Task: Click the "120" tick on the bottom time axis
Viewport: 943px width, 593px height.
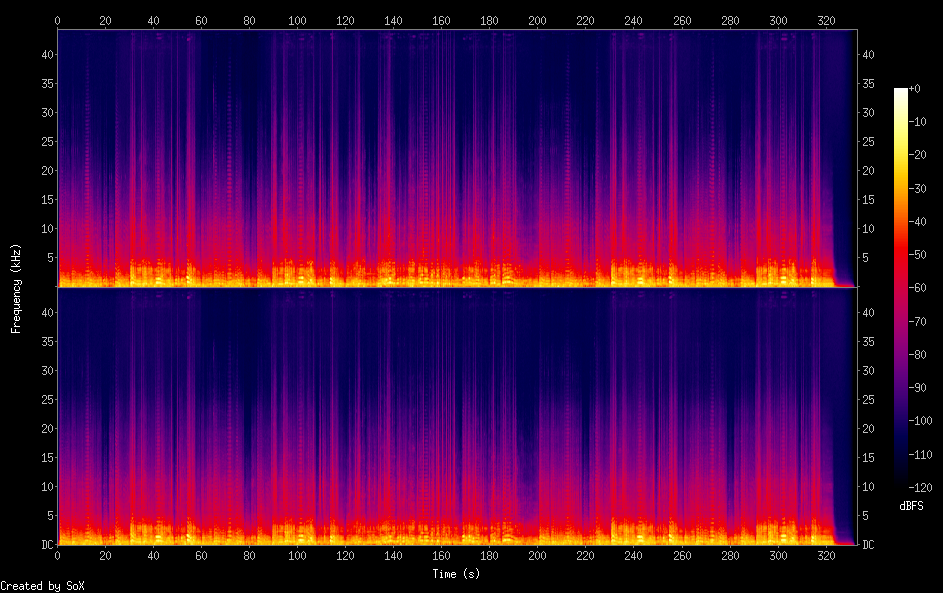Action: pos(345,556)
